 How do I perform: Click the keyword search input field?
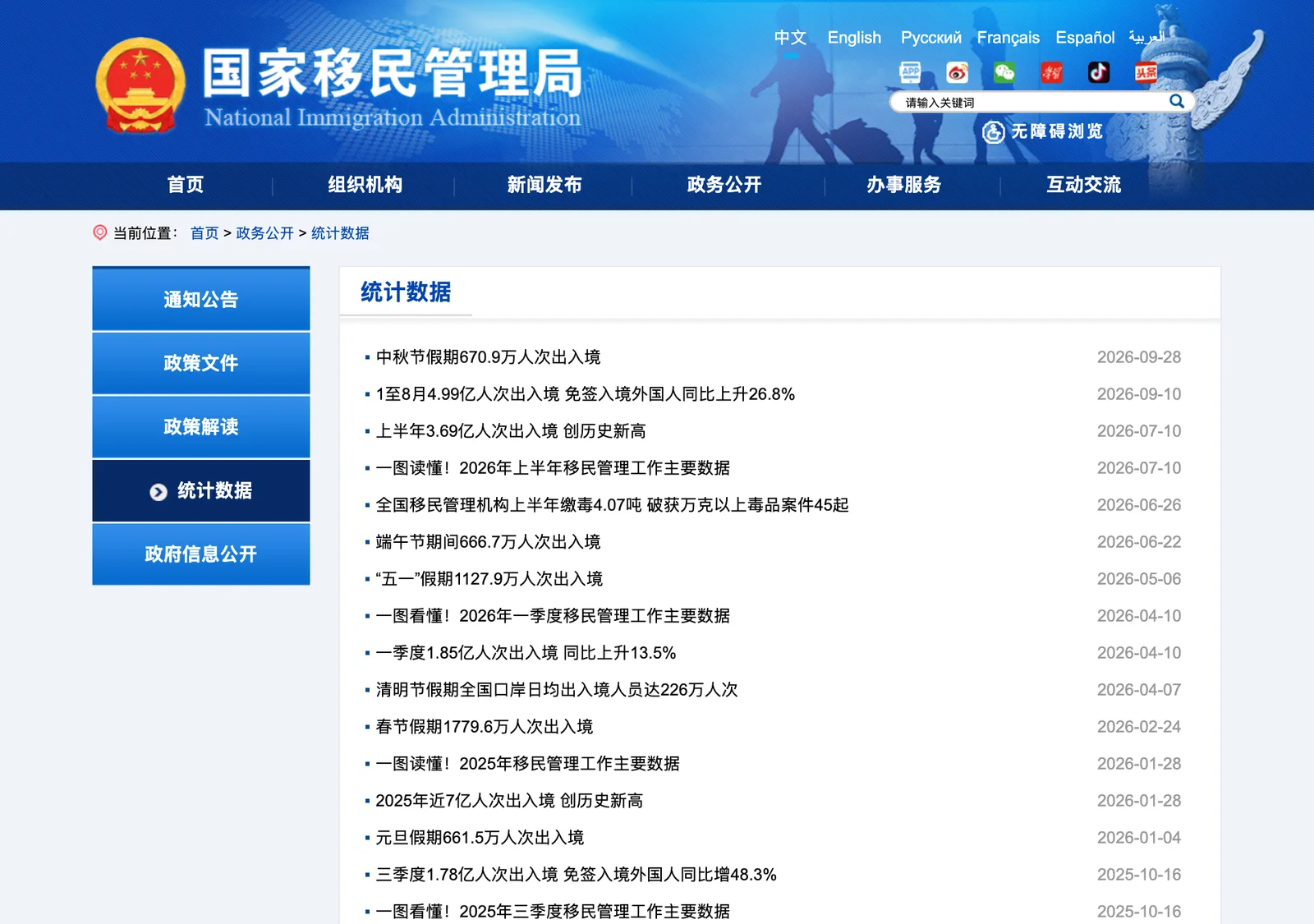1031,102
